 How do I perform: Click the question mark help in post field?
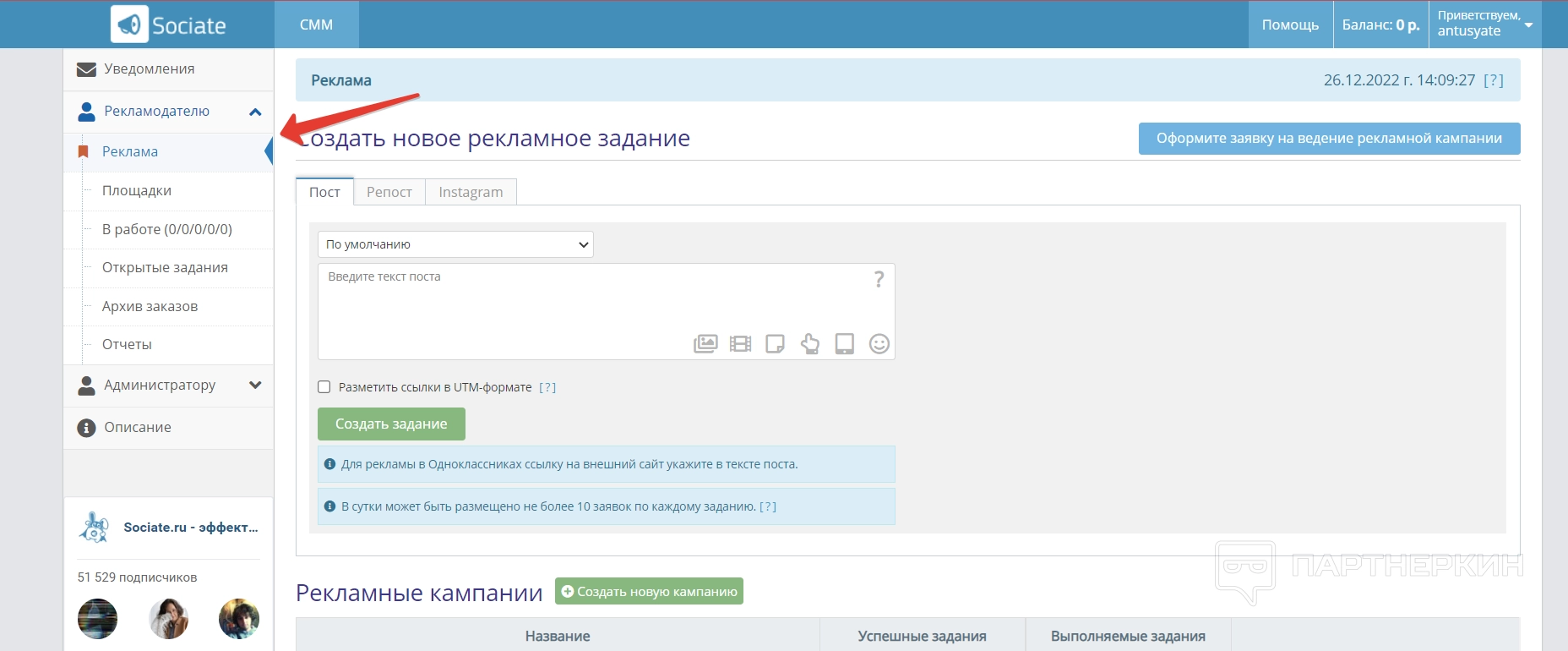[x=879, y=279]
